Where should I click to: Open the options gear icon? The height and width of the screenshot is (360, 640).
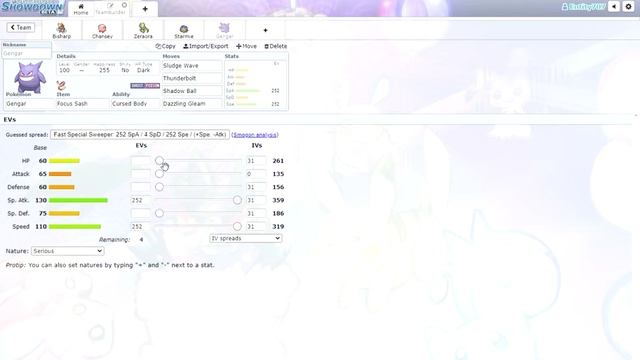[629, 7]
